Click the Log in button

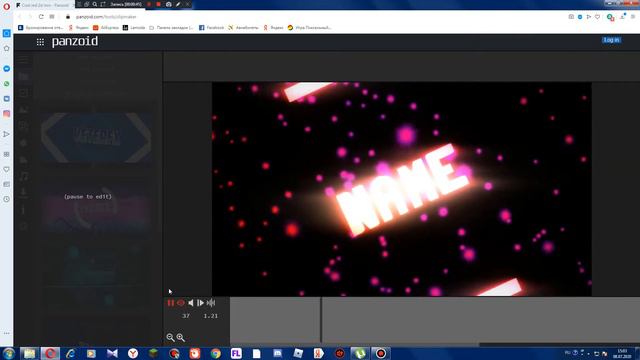click(x=611, y=40)
